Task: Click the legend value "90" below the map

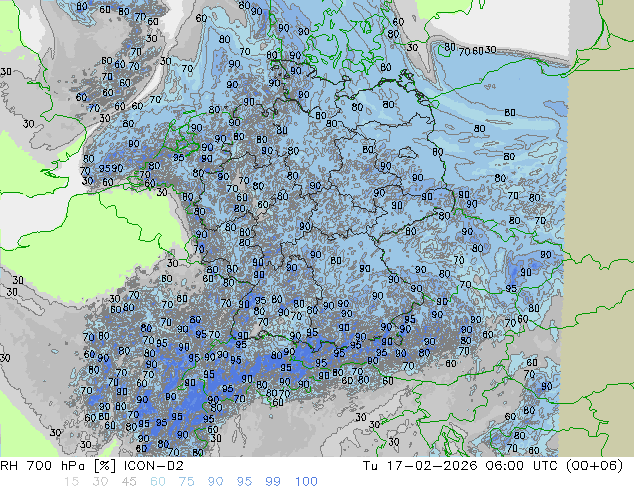Action: click(x=215, y=482)
